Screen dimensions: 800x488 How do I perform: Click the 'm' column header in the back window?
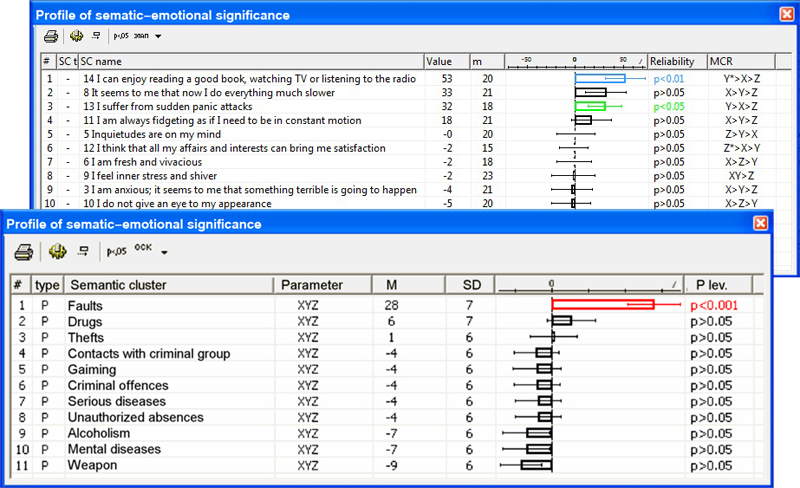coord(487,61)
